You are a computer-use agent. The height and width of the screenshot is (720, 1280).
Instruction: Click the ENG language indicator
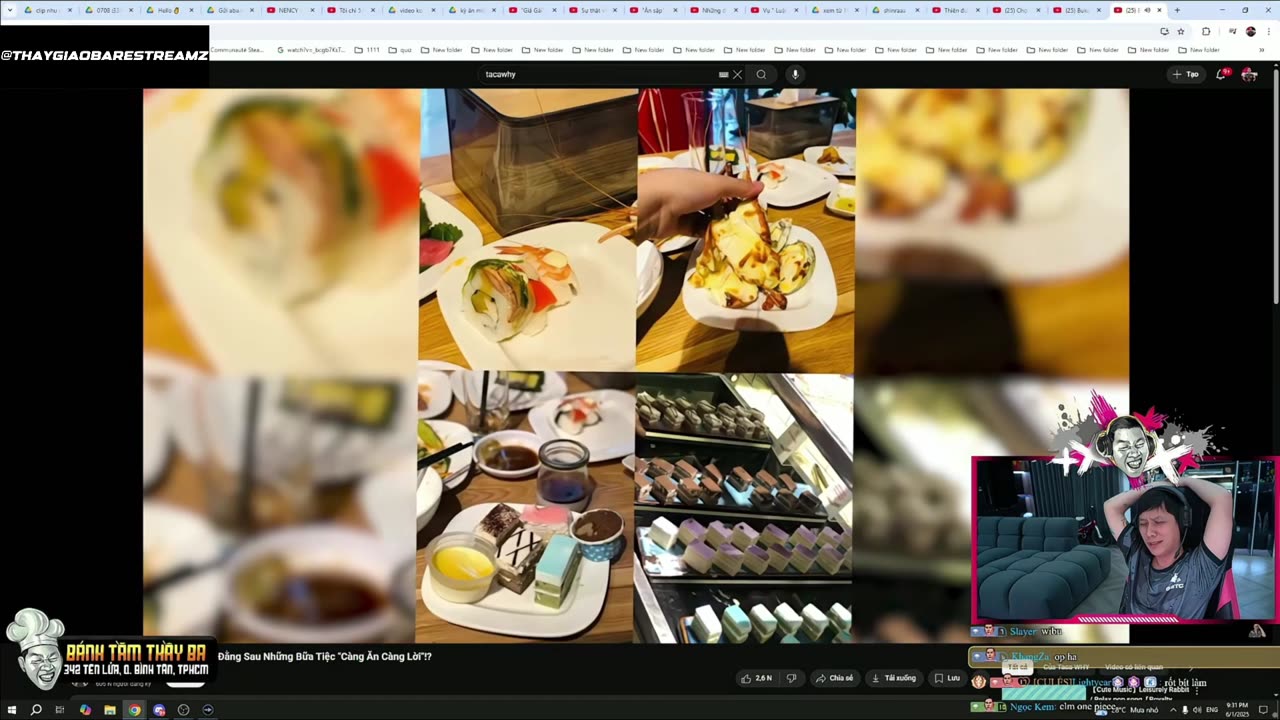[1212, 710]
